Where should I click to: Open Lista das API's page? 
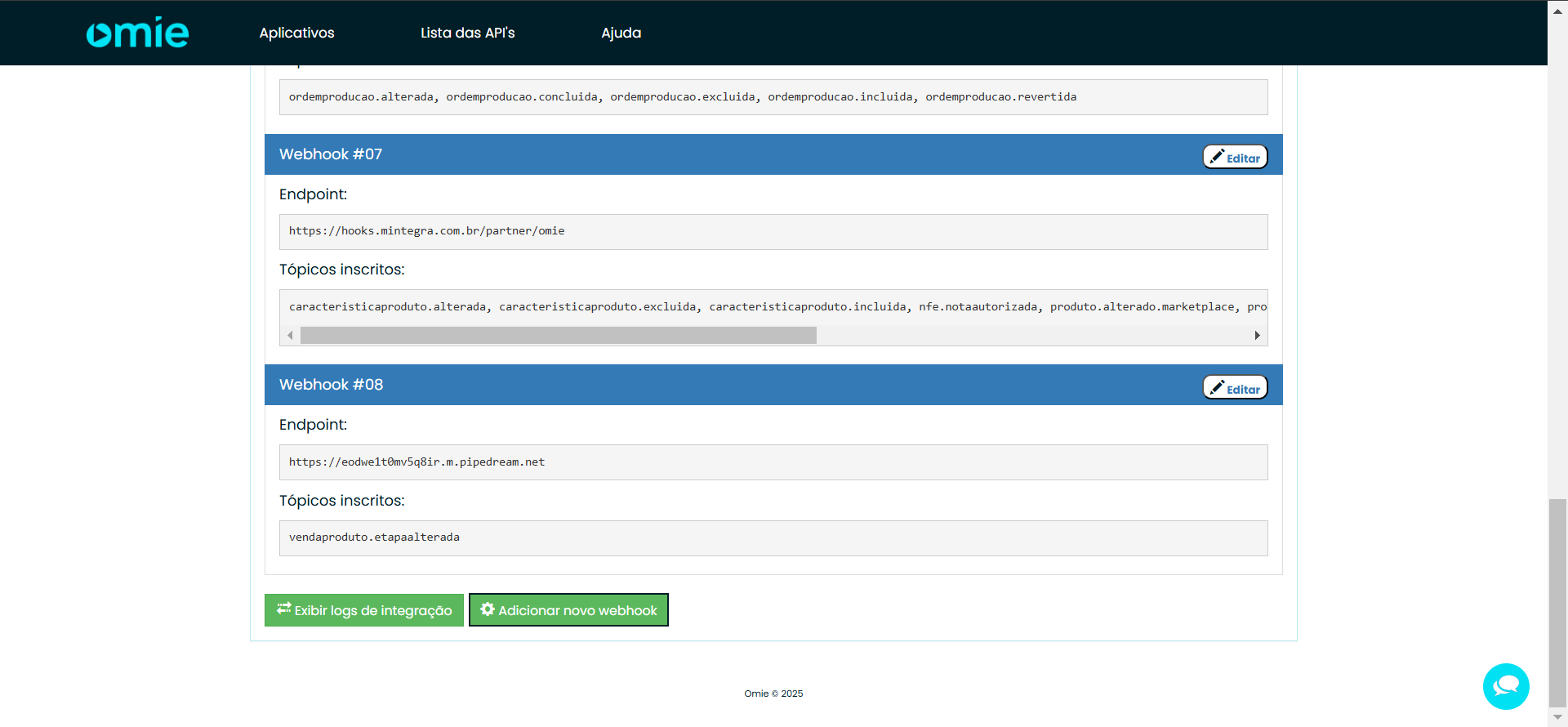pos(467,33)
